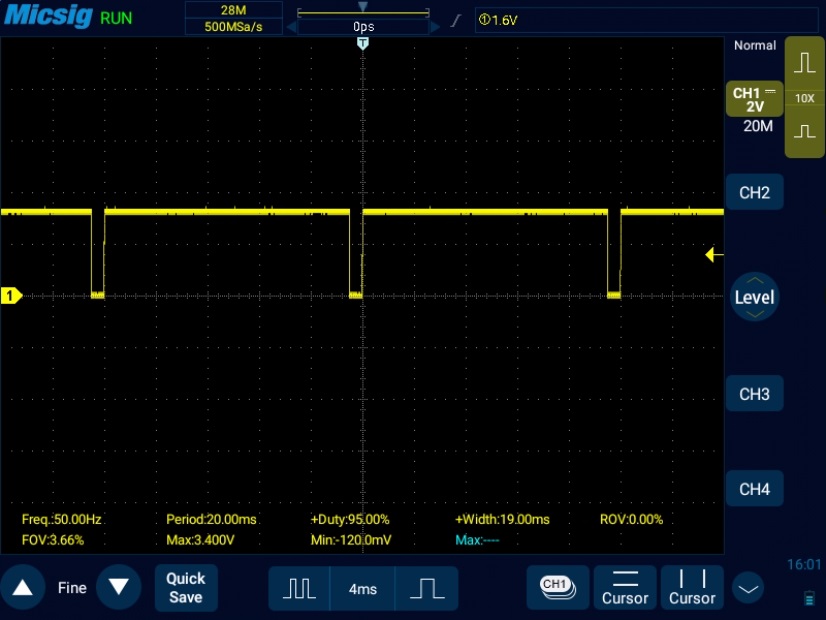Tap the Micsig logo
826x620 pixels.
click(48, 16)
